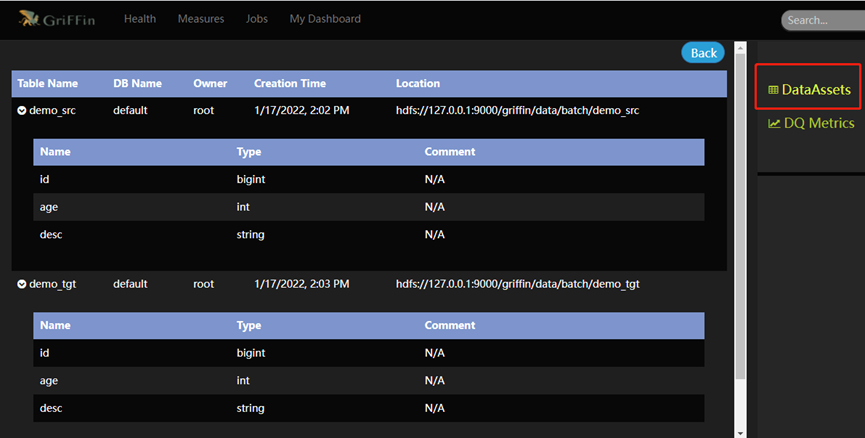Click the Name header in demo_tgt
The image size is (865, 438).
(x=55, y=325)
